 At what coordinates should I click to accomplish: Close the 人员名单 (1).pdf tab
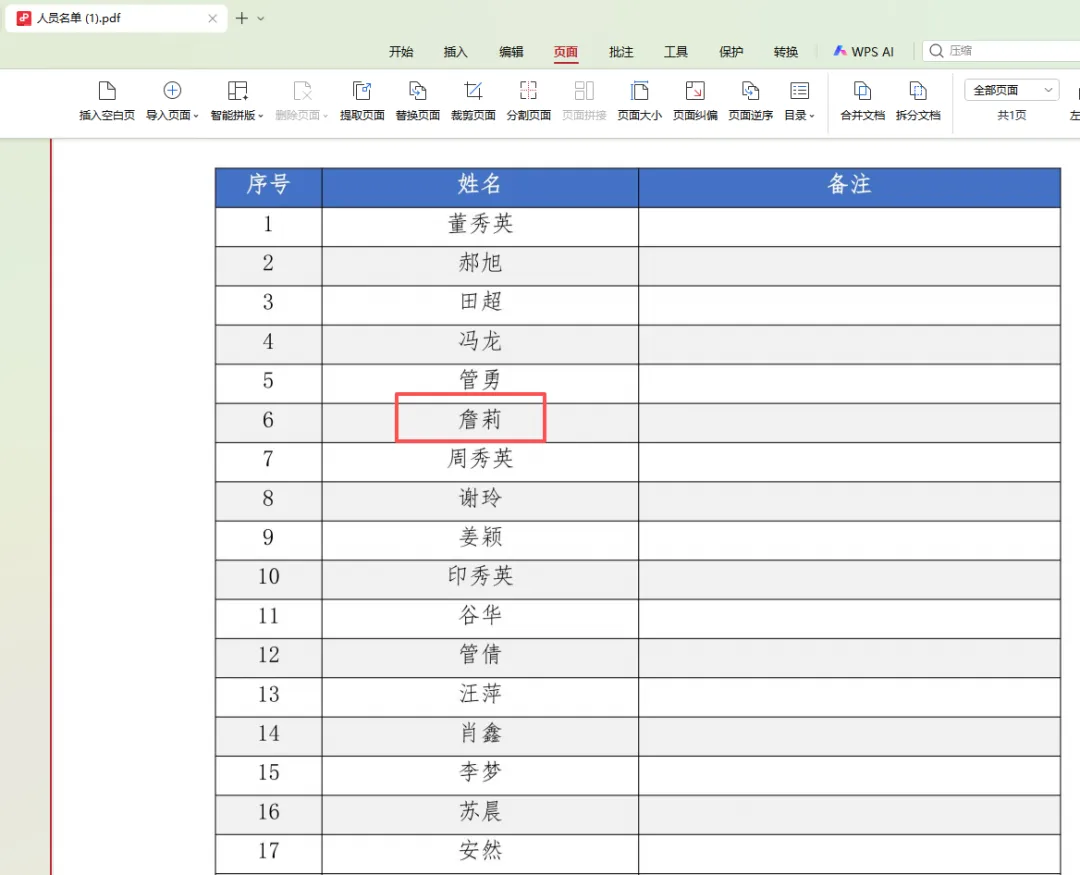click(x=213, y=19)
